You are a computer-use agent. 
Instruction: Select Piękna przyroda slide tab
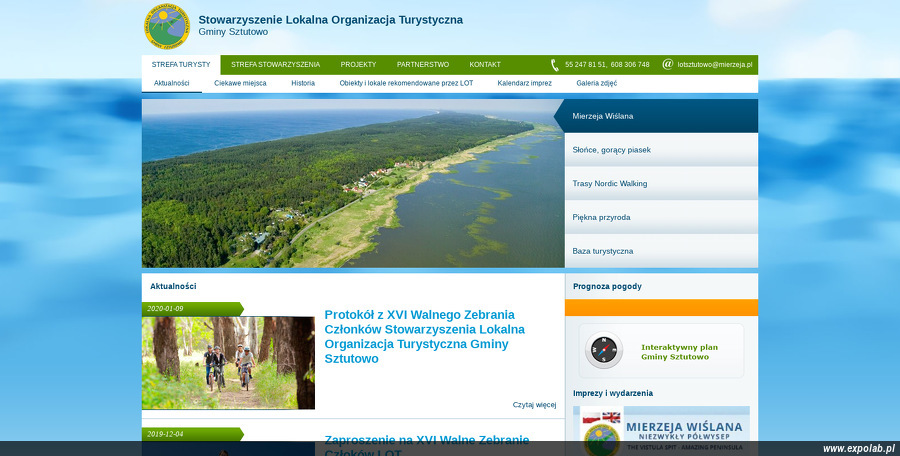661,217
